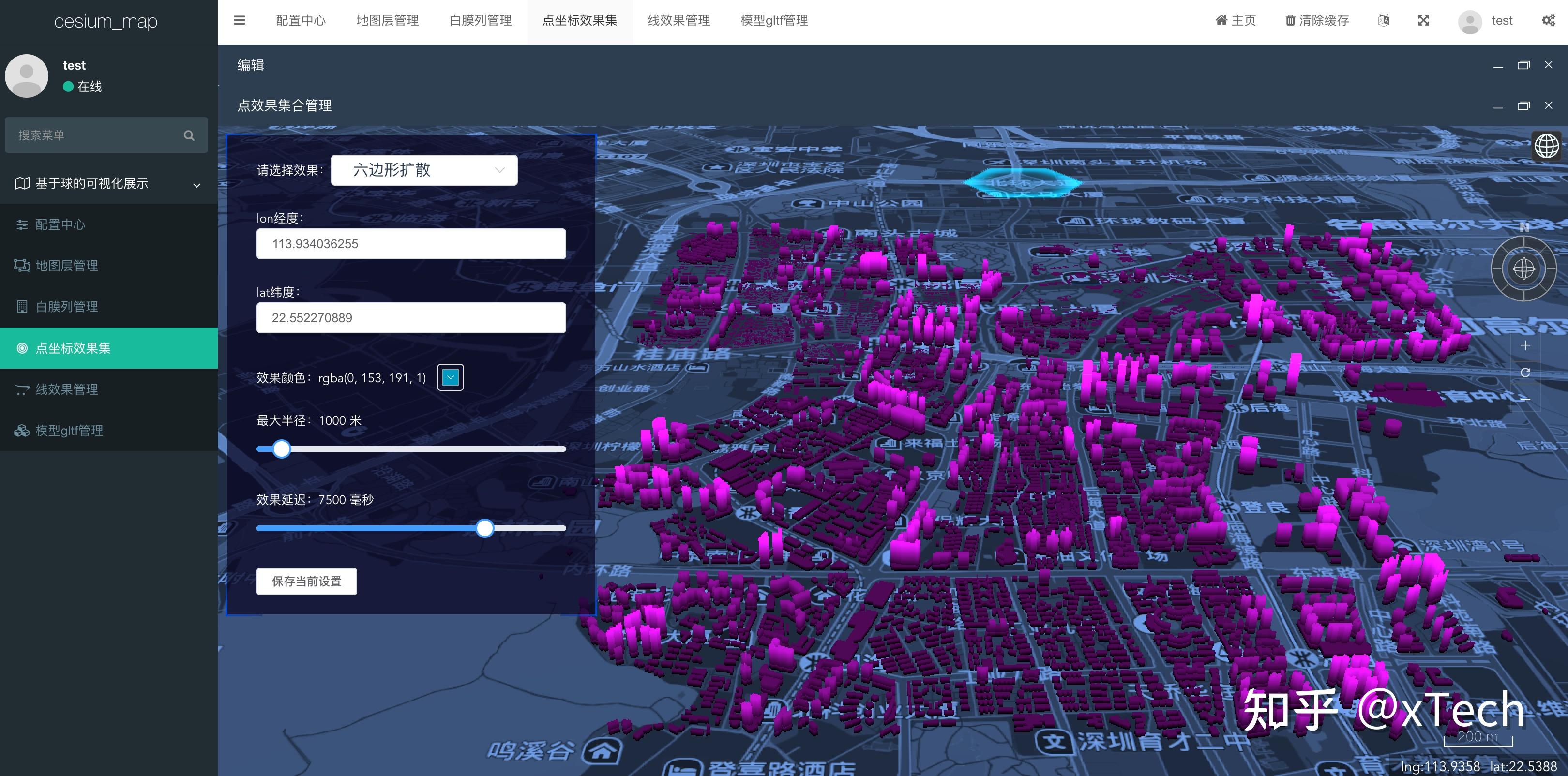The height and width of the screenshot is (776, 1568).
Task: Toggle the hamburger menu to collapse sidebar
Action: click(239, 20)
